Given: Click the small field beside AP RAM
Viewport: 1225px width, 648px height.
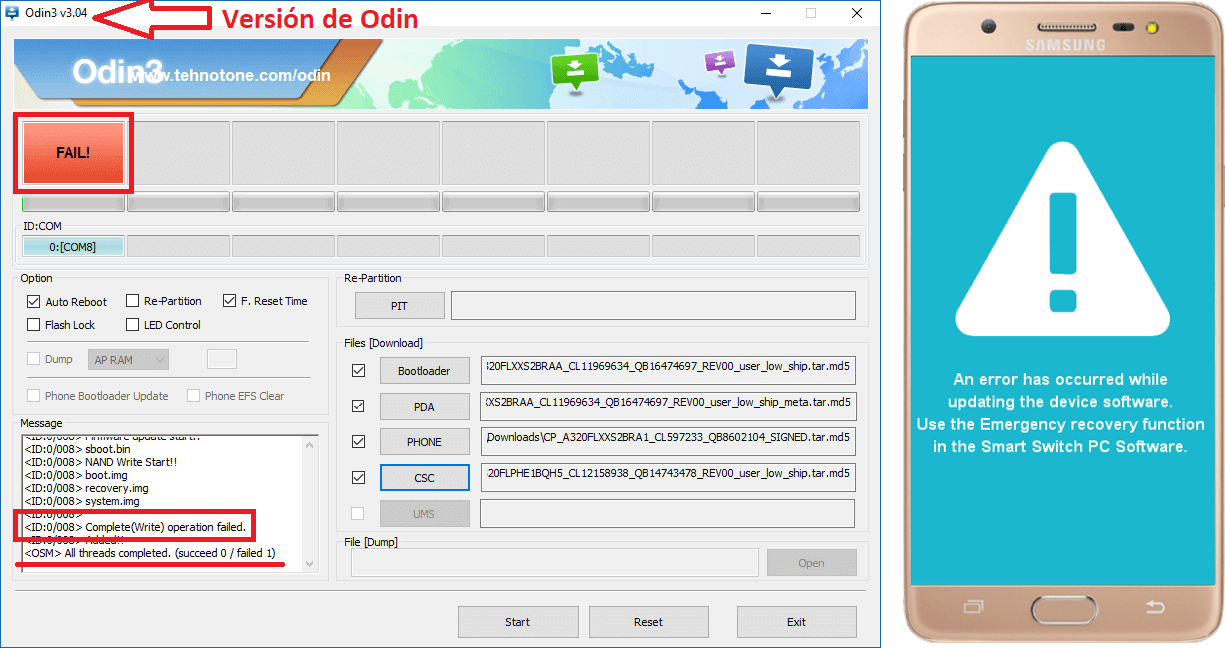Looking at the screenshot, I should 221,359.
